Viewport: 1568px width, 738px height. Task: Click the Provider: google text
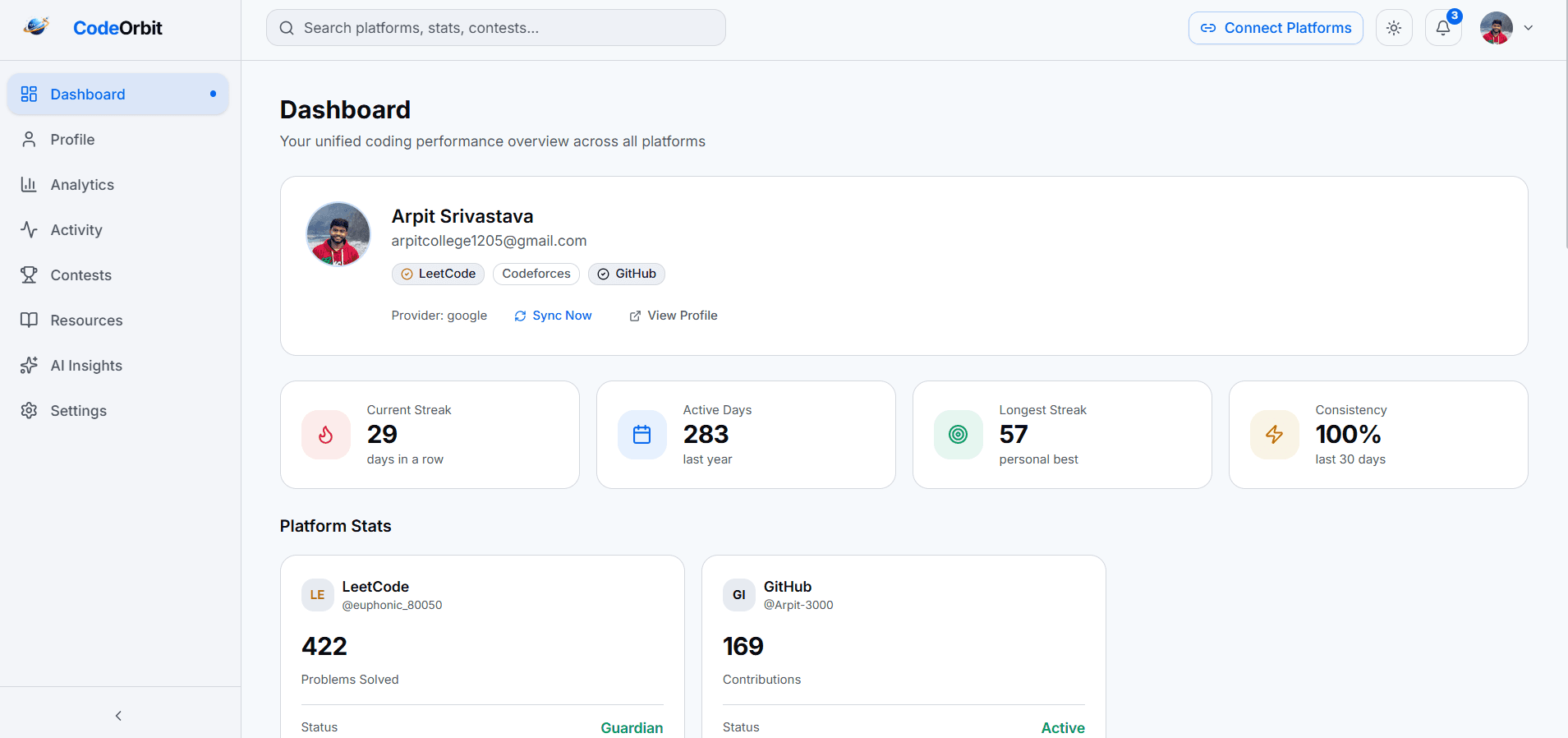click(x=439, y=316)
